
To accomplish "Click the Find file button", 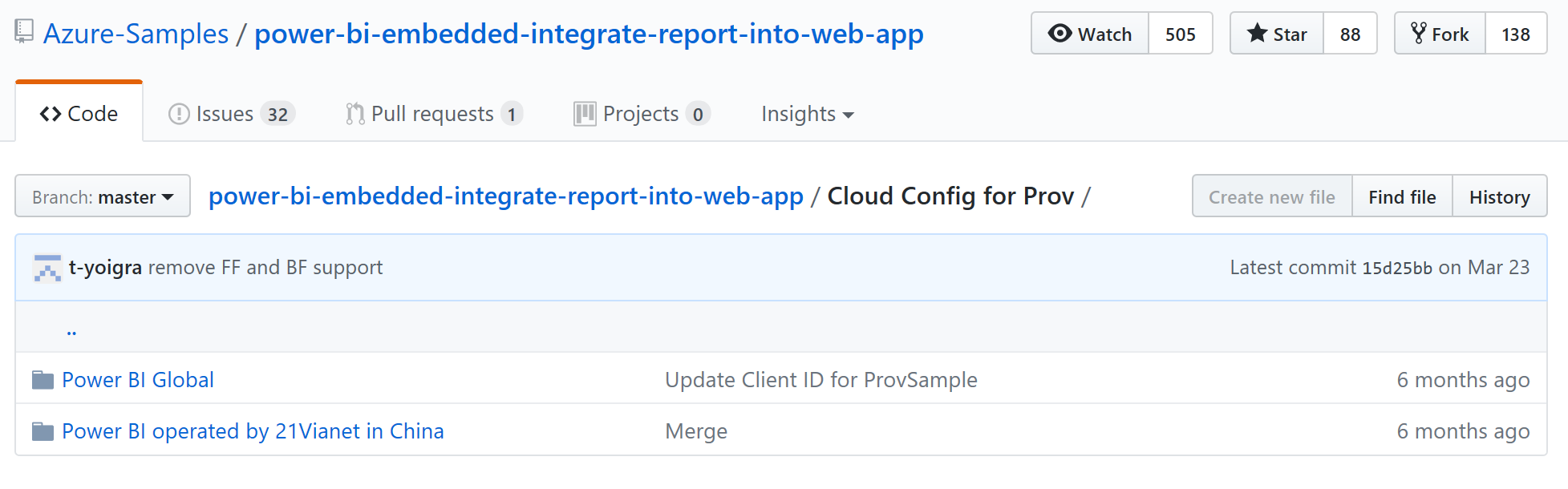I will [1402, 196].
